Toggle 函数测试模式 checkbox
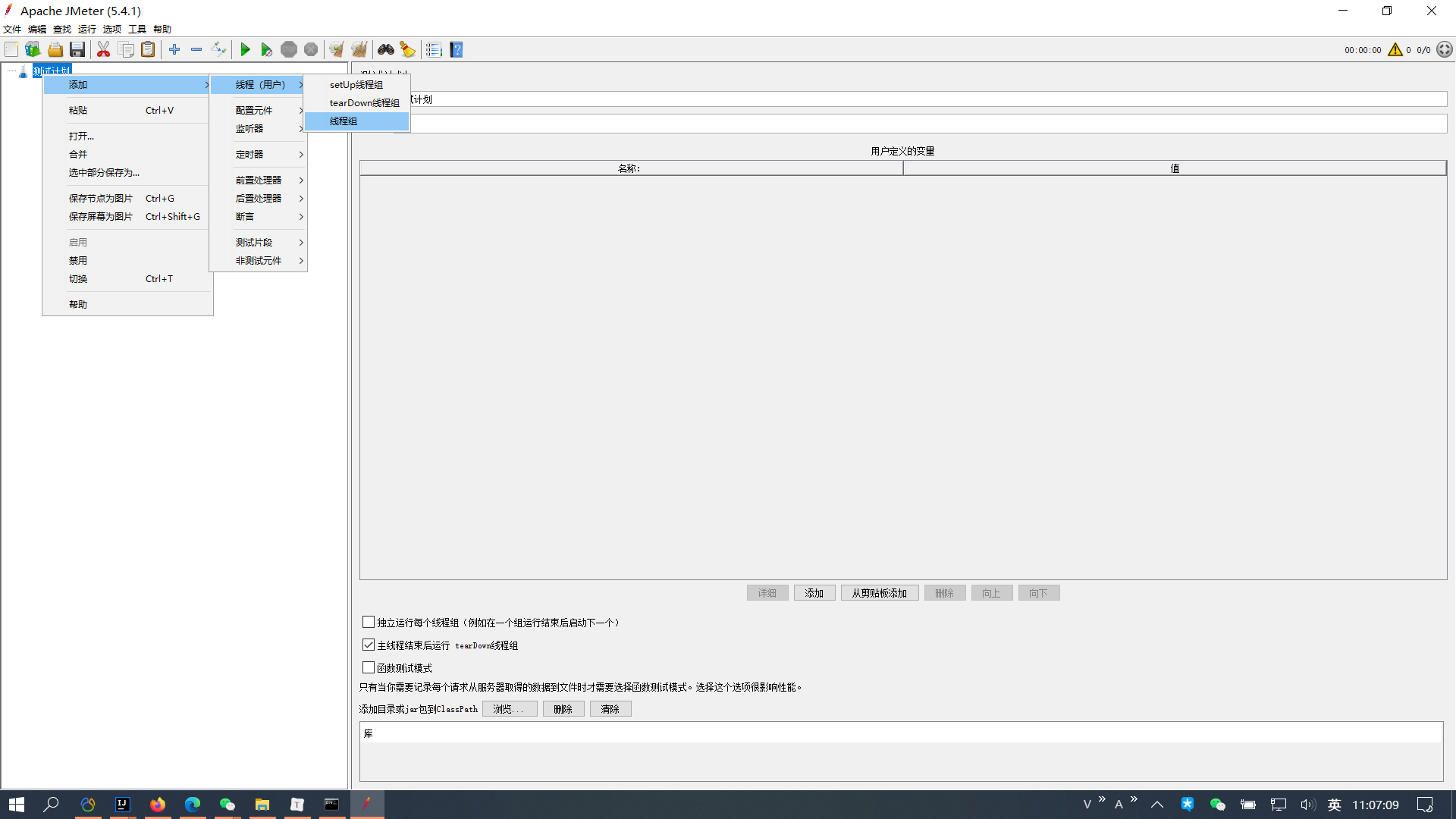 369,667
